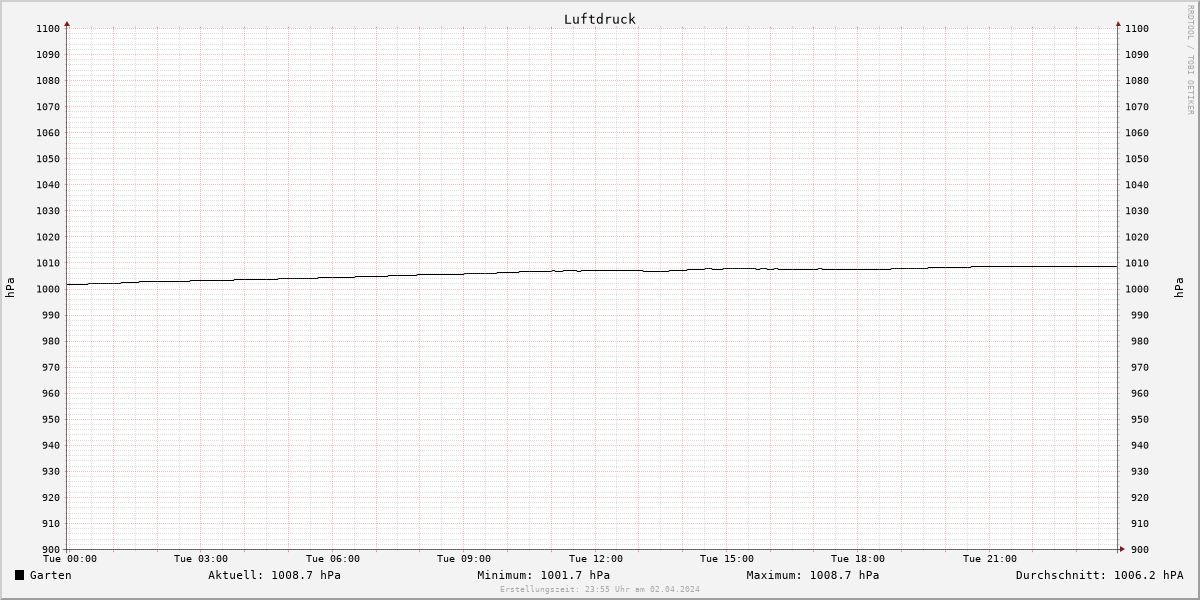Select the Garten legend label
The image size is (1200, 600).
pos(50,575)
